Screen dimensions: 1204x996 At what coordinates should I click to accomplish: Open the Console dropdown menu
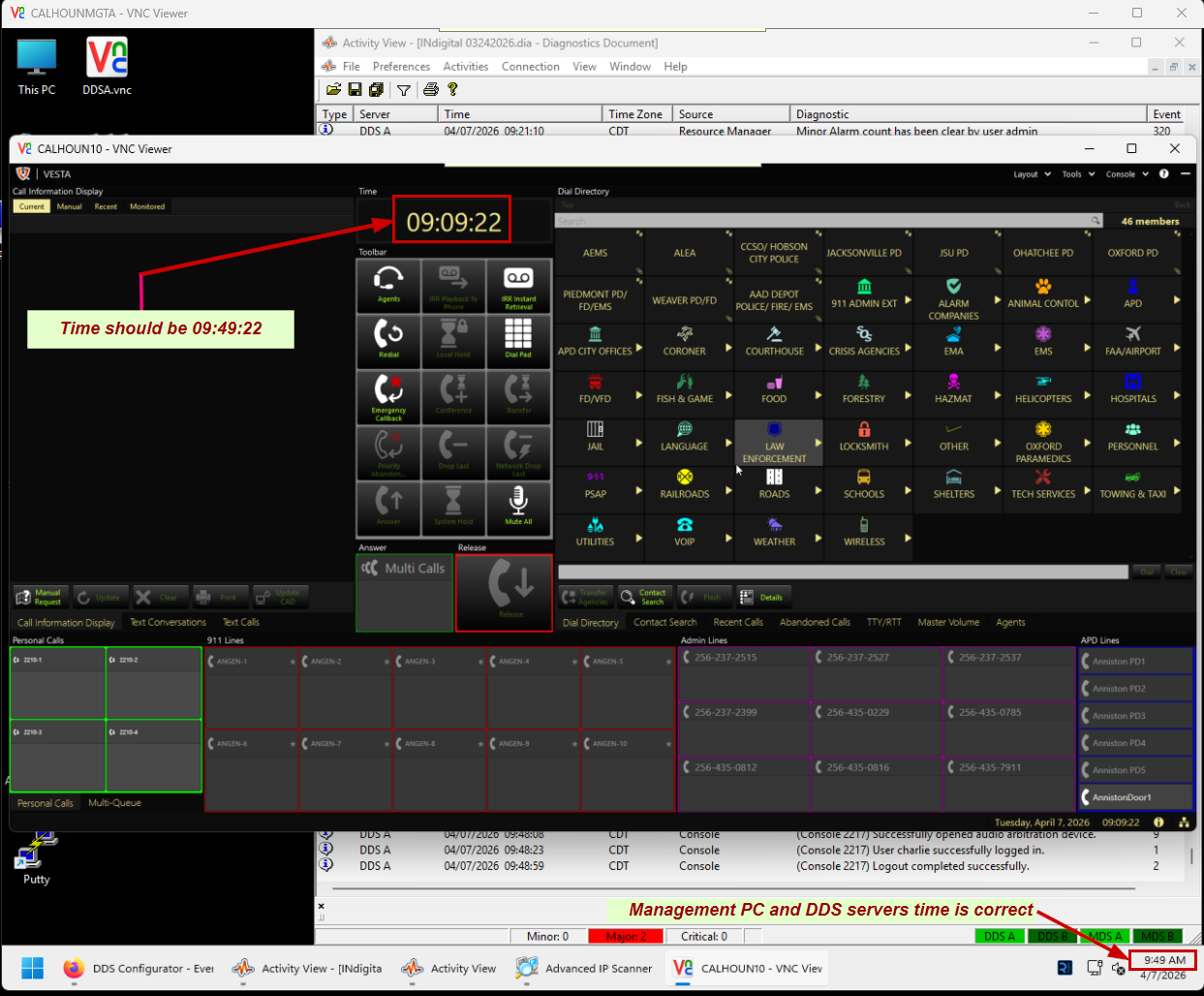(1127, 174)
